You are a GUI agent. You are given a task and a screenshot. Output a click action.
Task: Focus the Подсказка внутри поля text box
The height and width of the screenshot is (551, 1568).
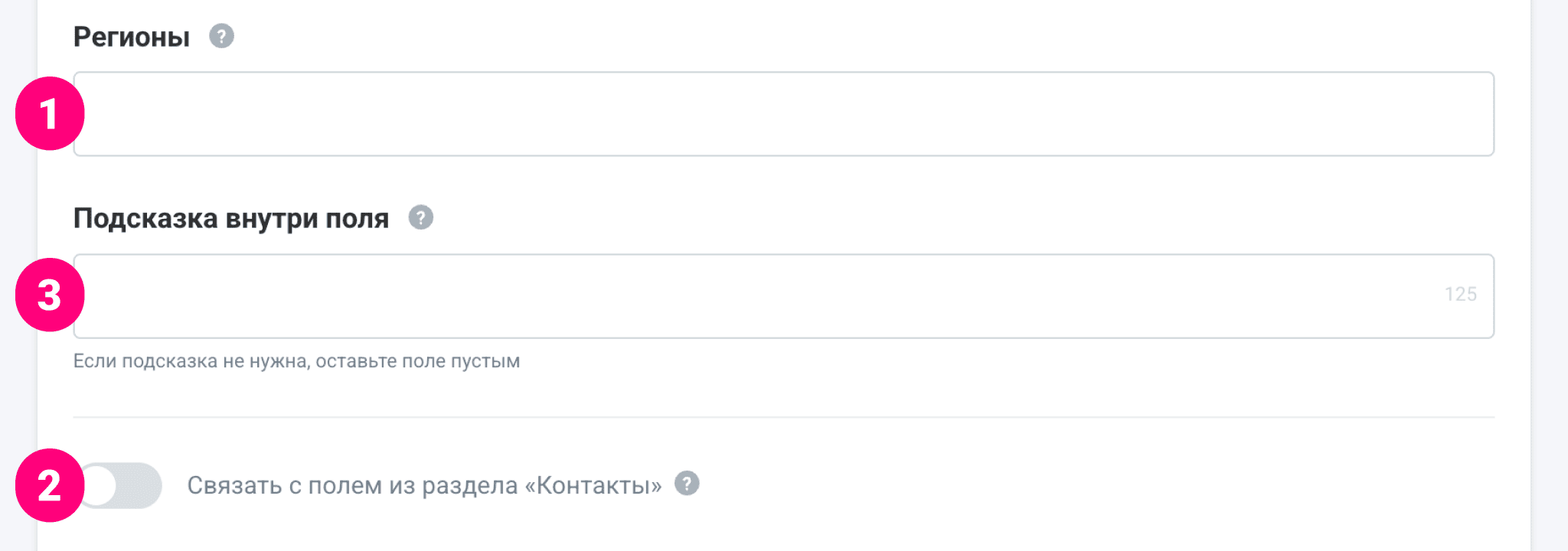[x=766, y=296]
